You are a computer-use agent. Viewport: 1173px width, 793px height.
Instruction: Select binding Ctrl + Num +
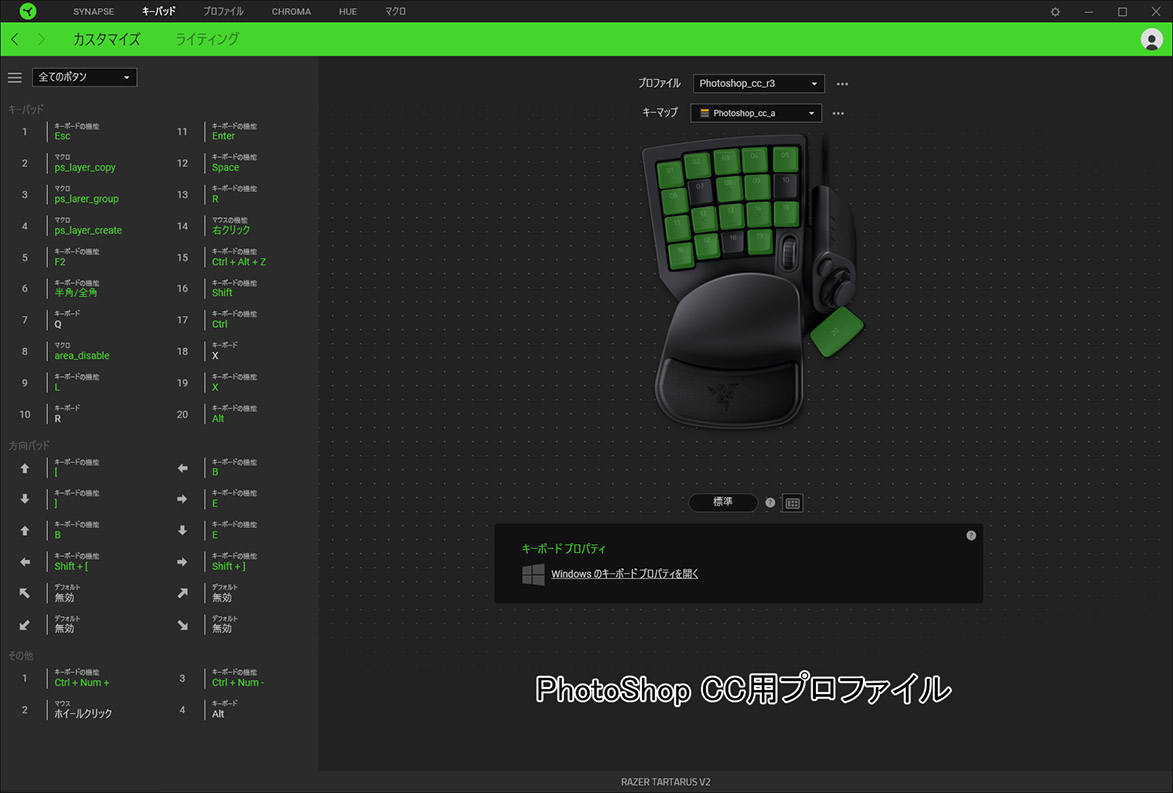pos(82,682)
